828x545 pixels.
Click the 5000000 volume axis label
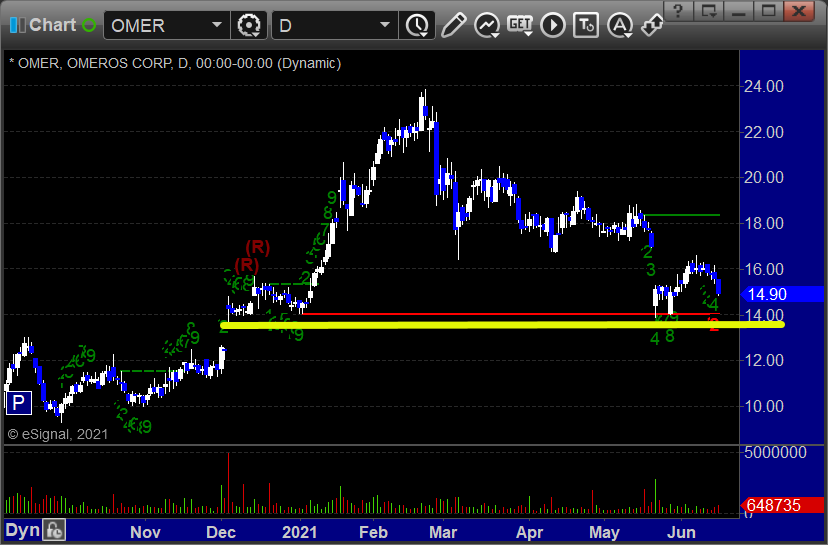tap(775, 453)
